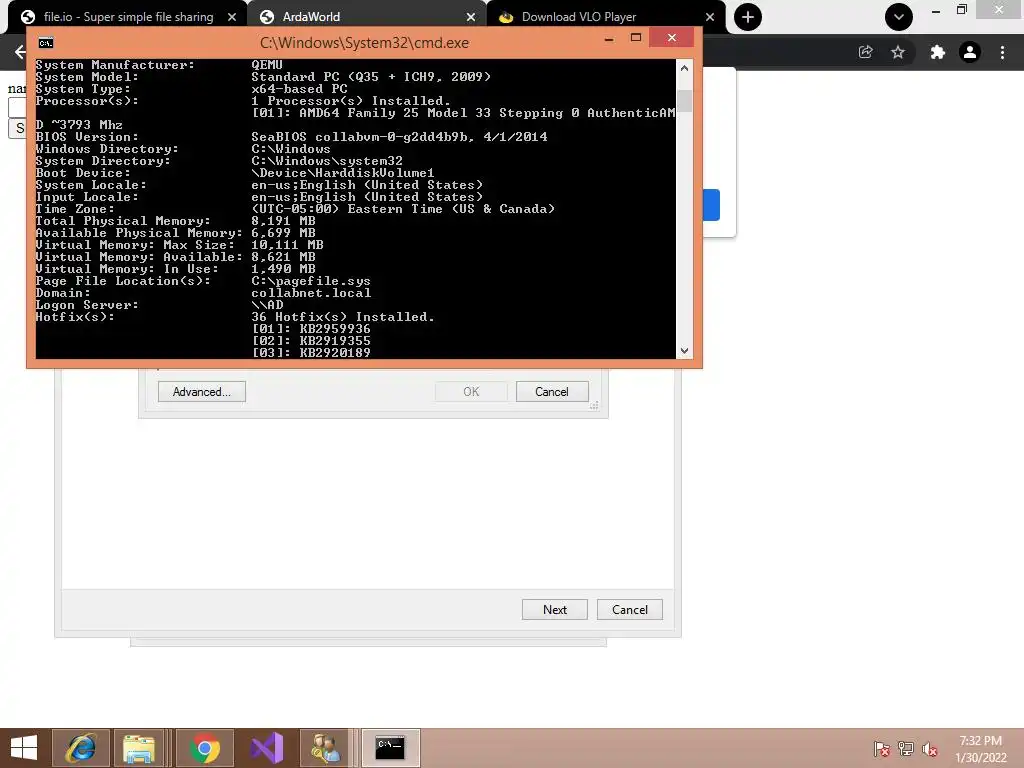Open the Chrome profile avatar menu

pyautogui.click(x=970, y=52)
